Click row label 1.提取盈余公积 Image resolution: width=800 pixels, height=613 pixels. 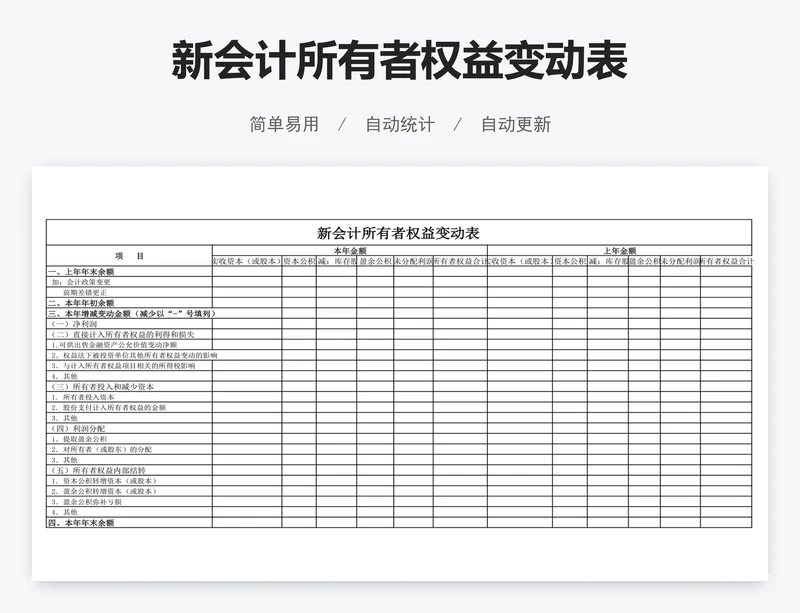tap(80, 439)
